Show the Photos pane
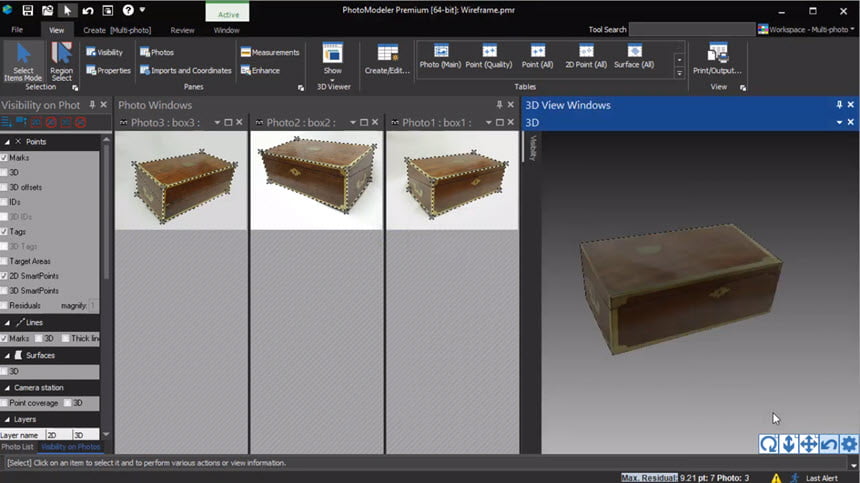Screen dimensions: 860x483 (x=157, y=52)
